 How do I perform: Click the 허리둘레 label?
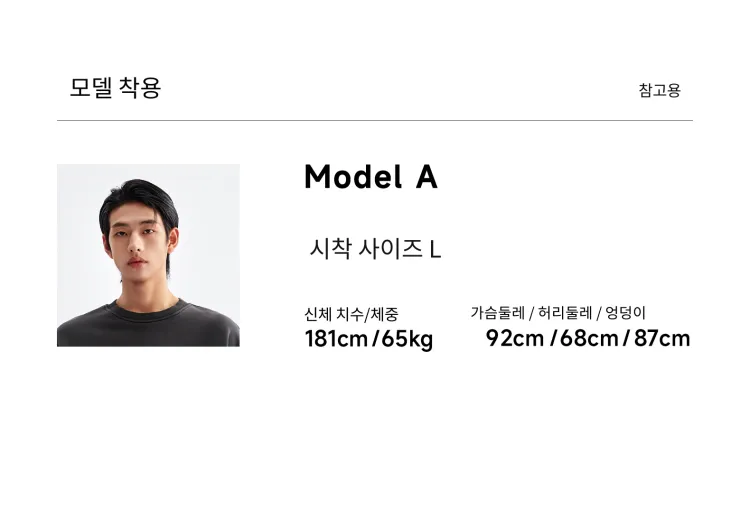pos(565,313)
